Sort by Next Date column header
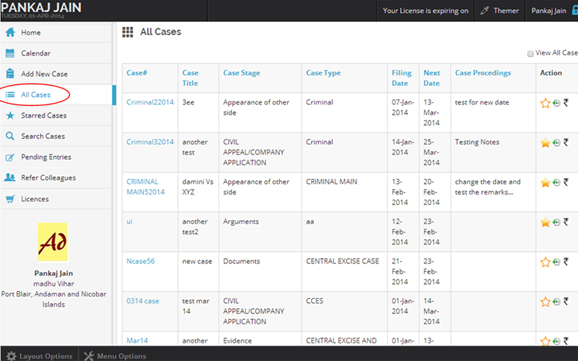578x361 pixels. pyautogui.click(x=432, y=78)
